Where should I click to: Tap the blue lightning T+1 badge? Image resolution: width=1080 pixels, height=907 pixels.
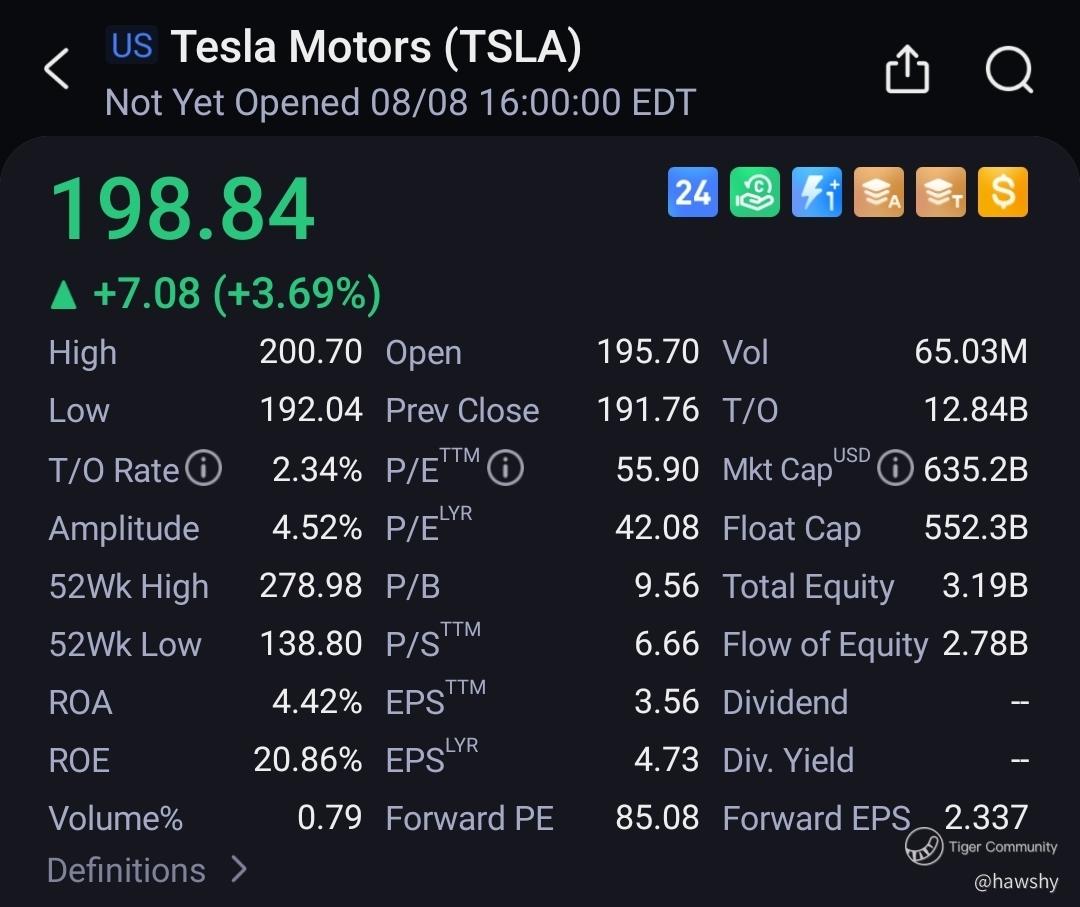817,192
